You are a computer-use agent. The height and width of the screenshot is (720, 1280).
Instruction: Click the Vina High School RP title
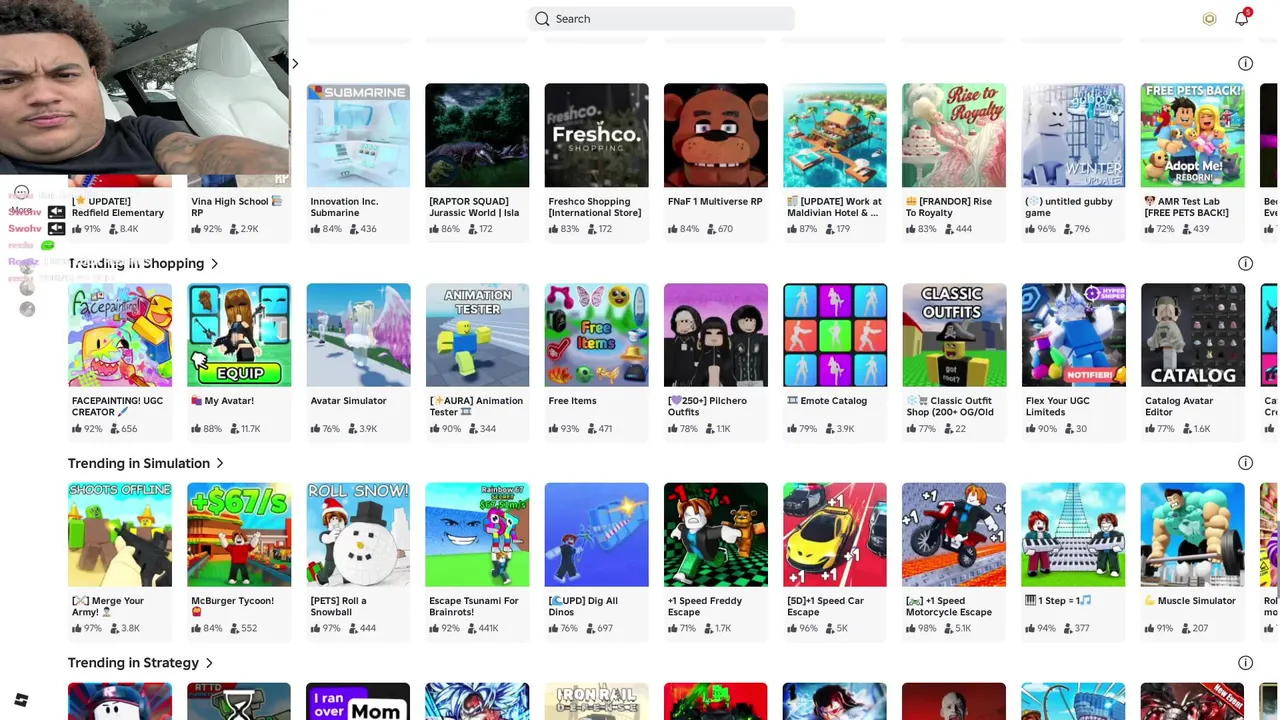pyautogui.click(x=237, y=207)
